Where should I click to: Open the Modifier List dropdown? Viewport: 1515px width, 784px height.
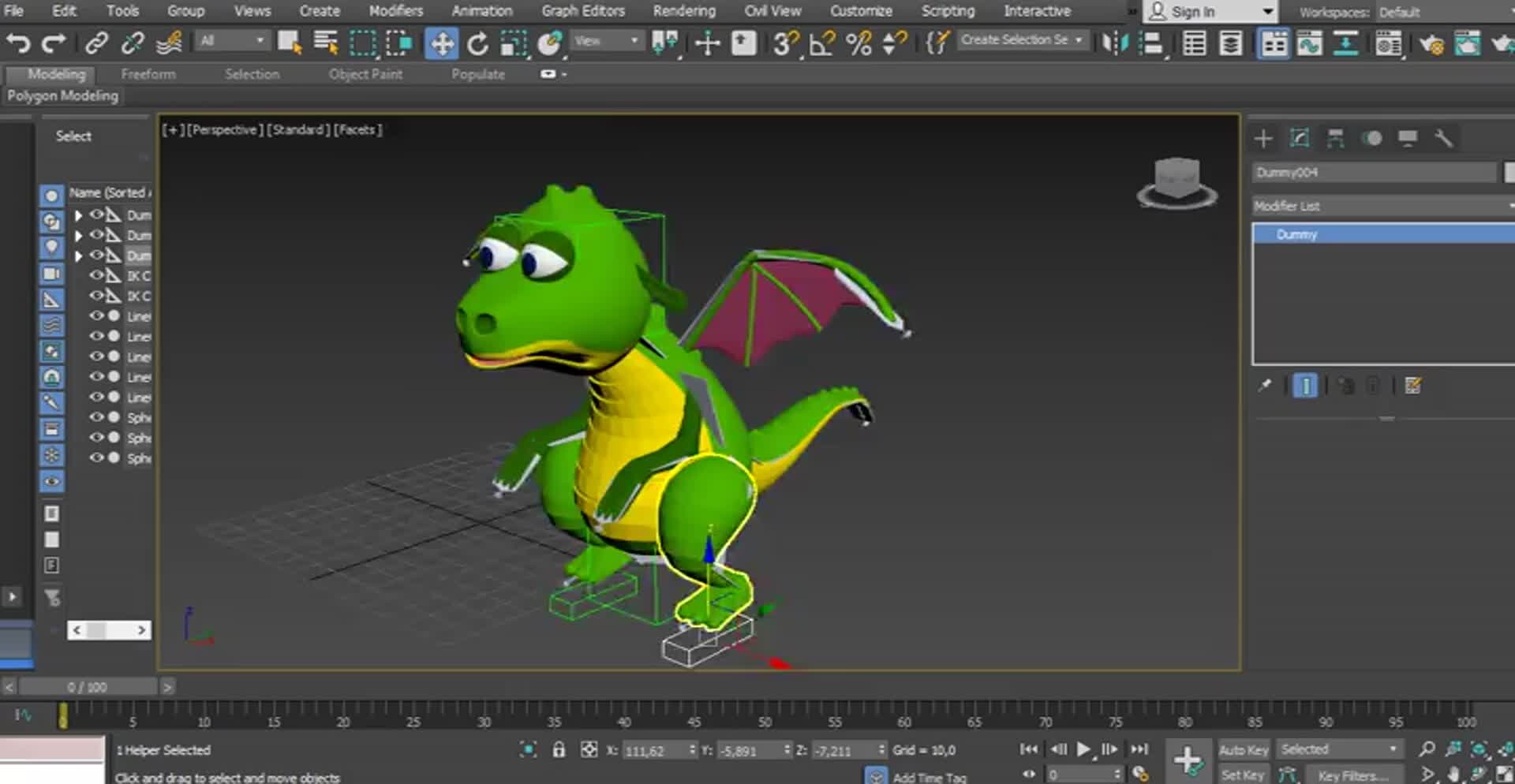pos(1381,206)
